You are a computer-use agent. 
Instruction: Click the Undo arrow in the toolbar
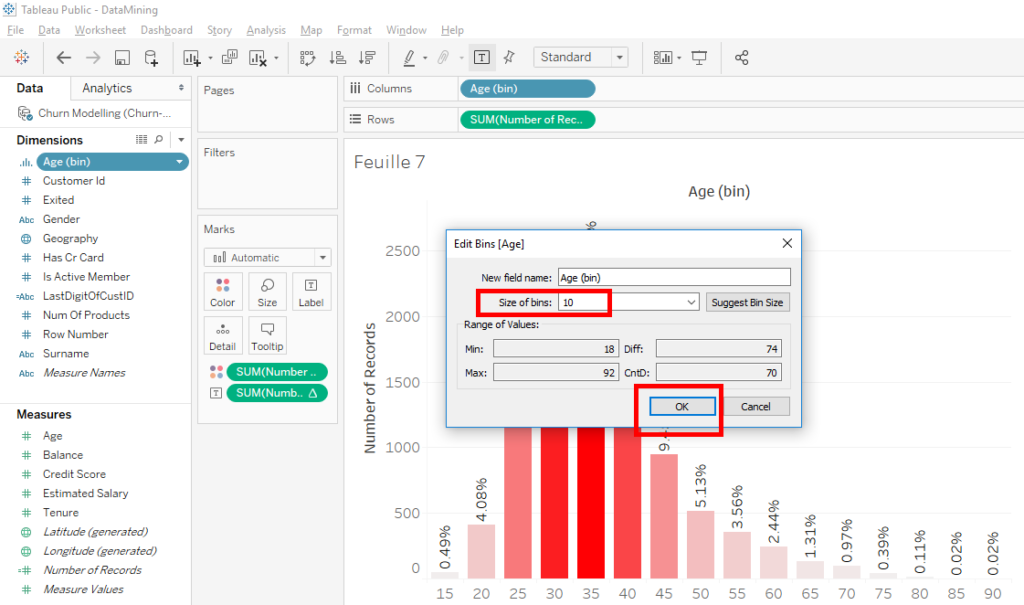pos(63,57)
